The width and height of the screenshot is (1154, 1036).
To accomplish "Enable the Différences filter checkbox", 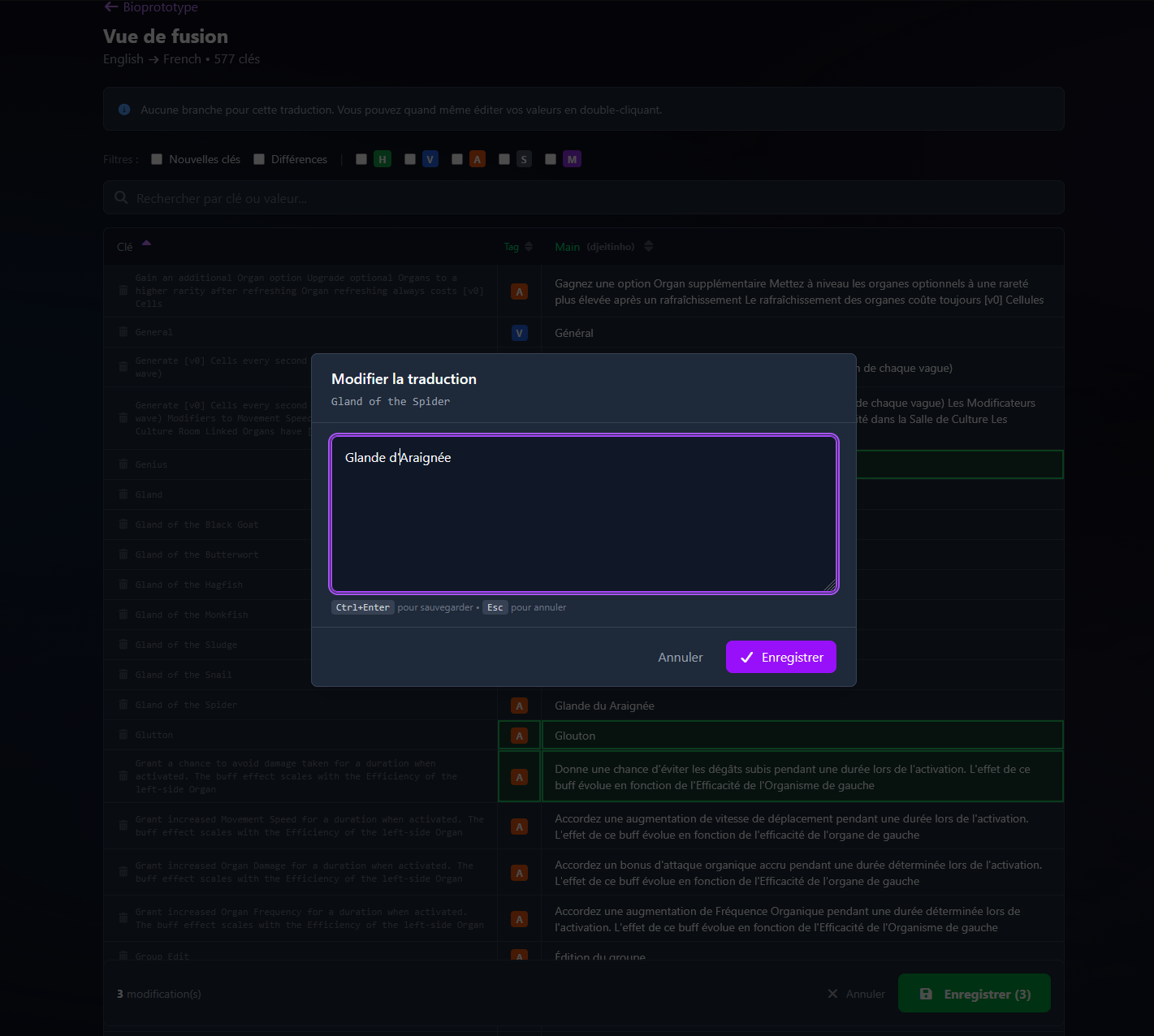I will [x=258, y=159].
